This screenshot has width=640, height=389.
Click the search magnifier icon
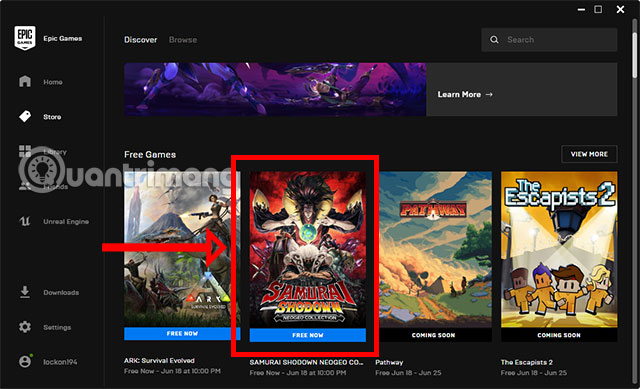494,40
